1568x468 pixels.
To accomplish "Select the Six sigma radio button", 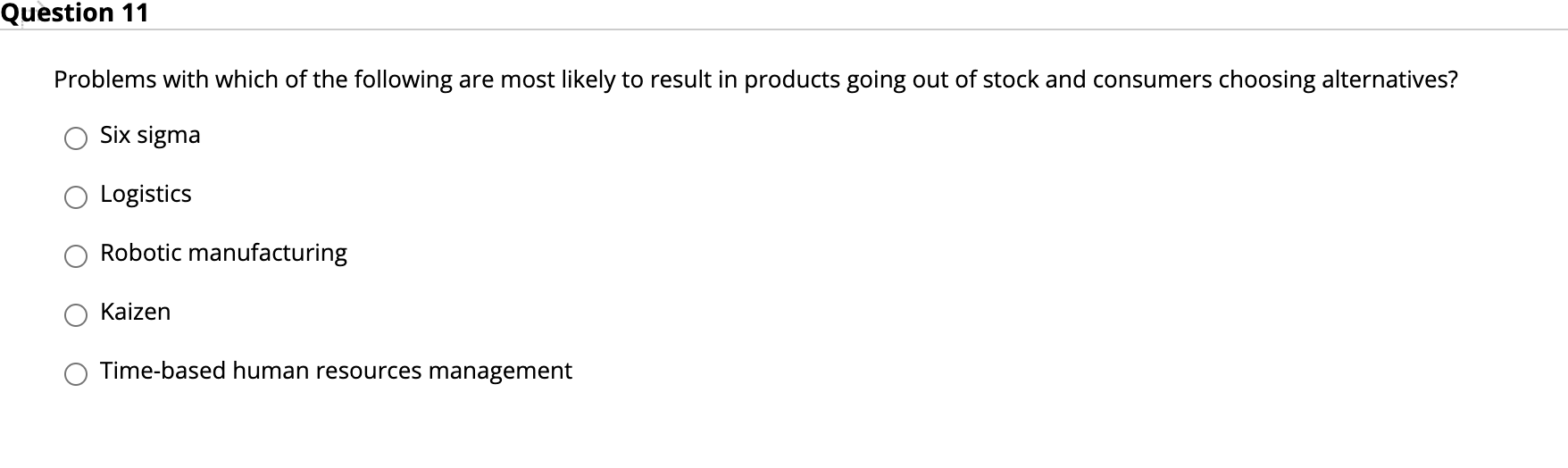I will pos(76,138).
